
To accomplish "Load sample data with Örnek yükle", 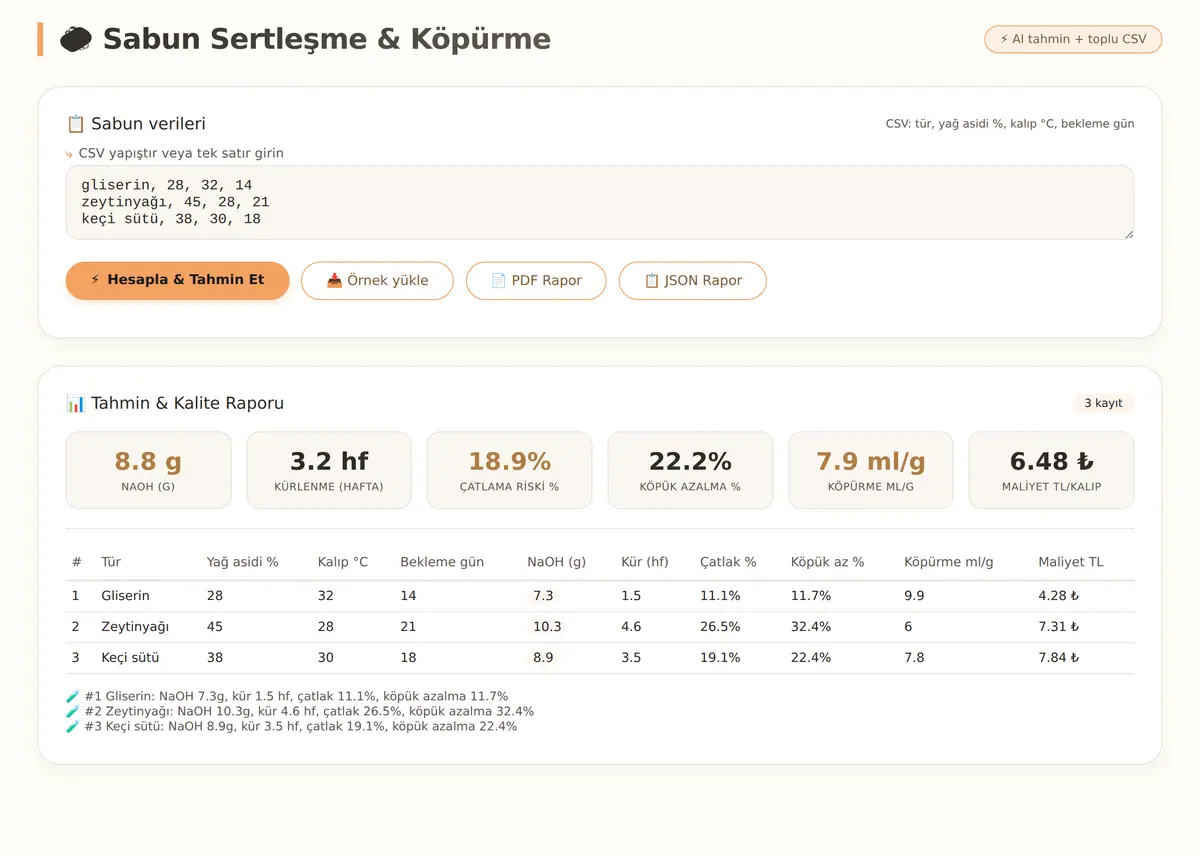I will (377, 280).
